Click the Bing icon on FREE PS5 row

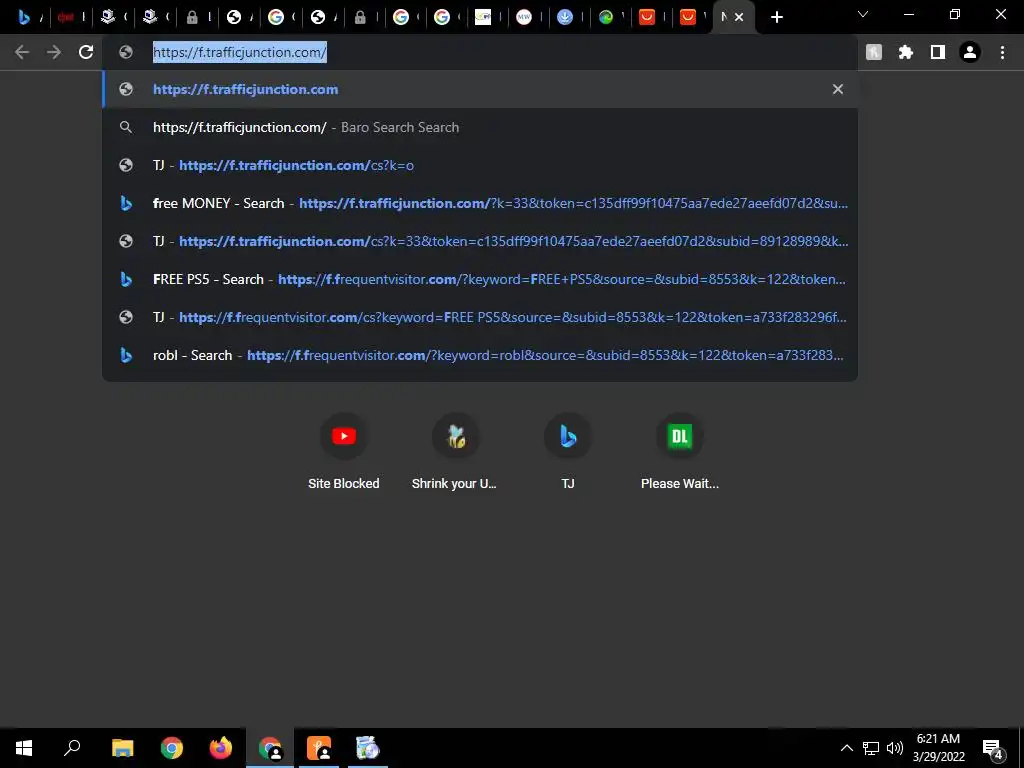[126, 279]
